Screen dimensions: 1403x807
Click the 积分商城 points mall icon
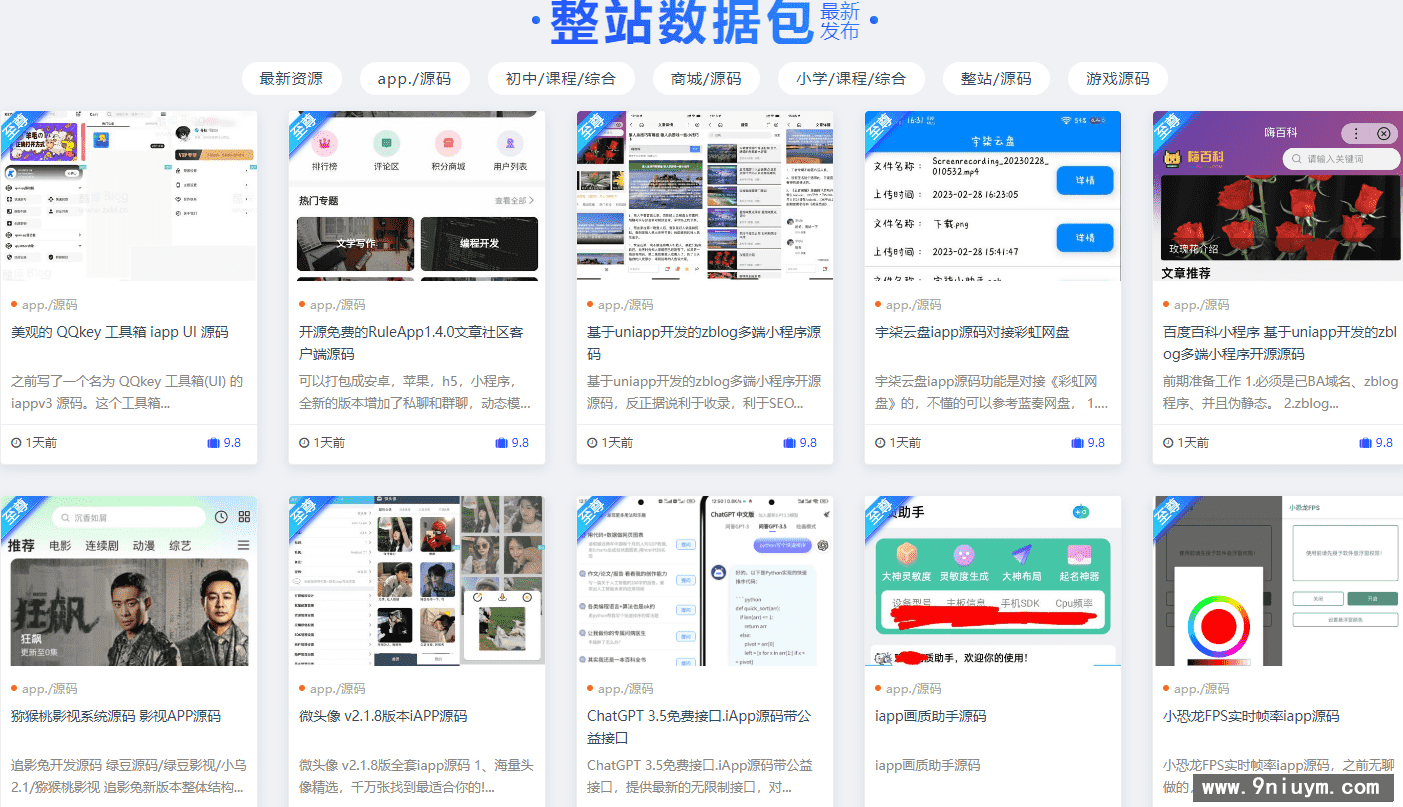pyautogui.click(x=448, y=143)
